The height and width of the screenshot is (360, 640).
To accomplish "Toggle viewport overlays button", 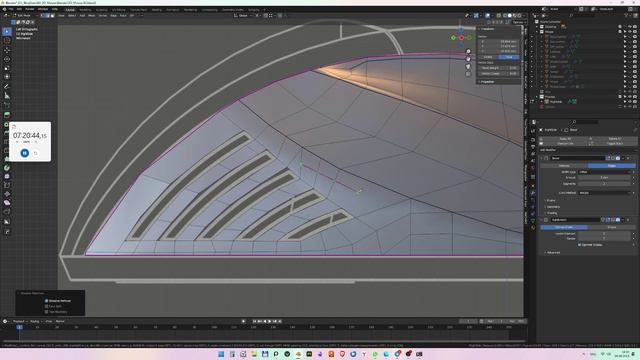I will click(488, 16).
